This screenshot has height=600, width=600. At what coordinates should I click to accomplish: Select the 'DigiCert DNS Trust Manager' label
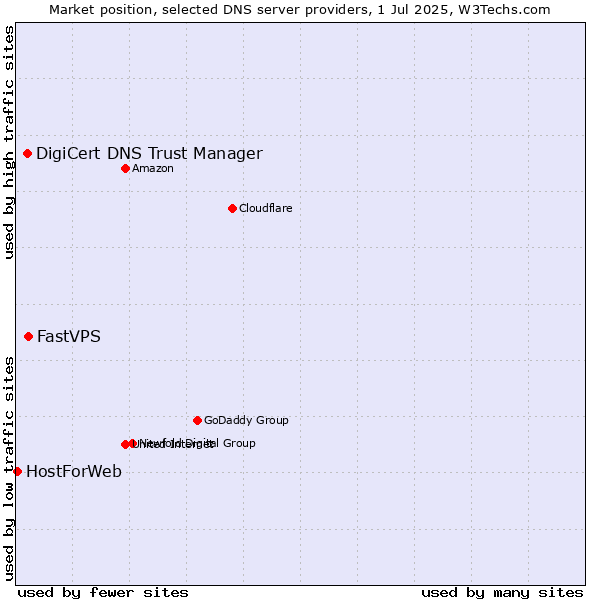(149, 154)
